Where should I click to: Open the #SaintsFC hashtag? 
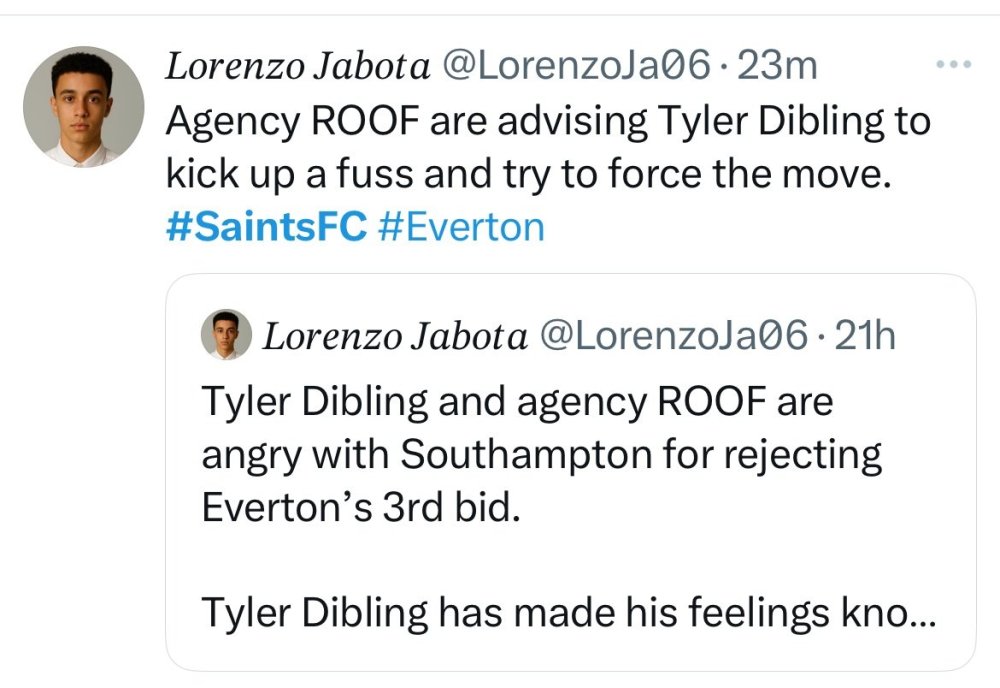[266, 227]
